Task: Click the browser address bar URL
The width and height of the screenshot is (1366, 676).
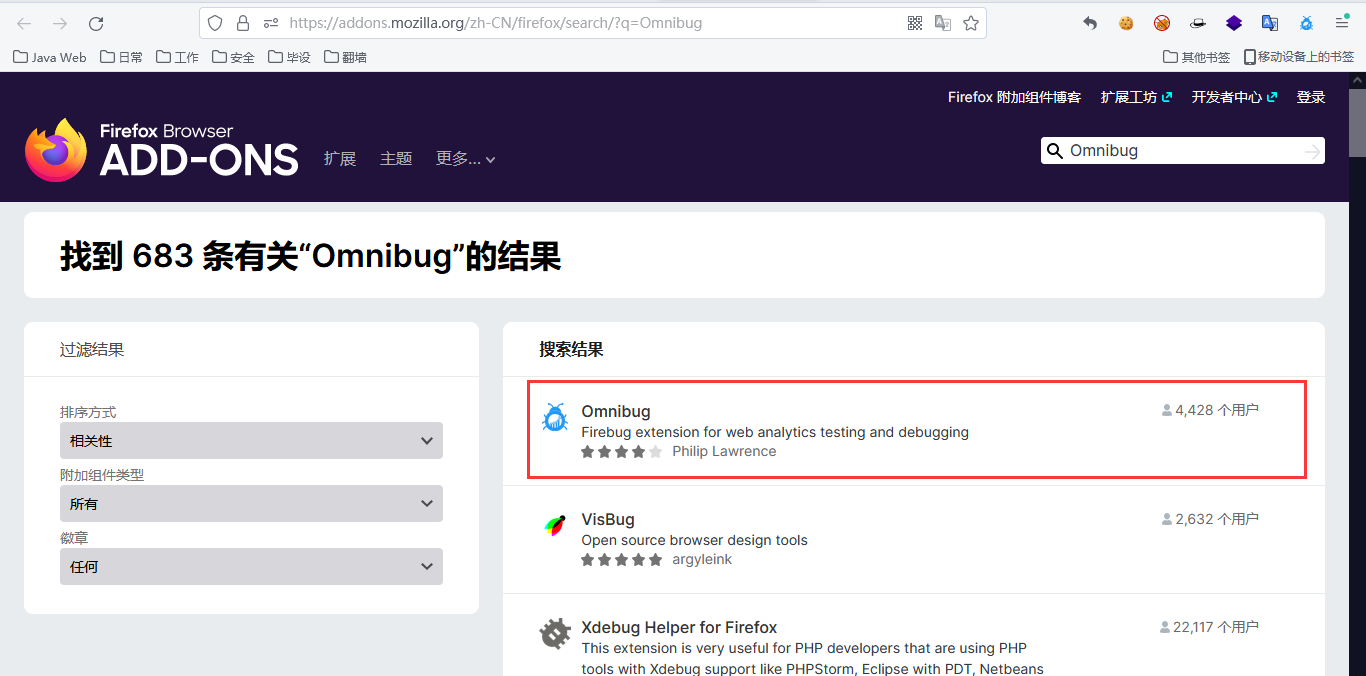Action: (495, 23)
